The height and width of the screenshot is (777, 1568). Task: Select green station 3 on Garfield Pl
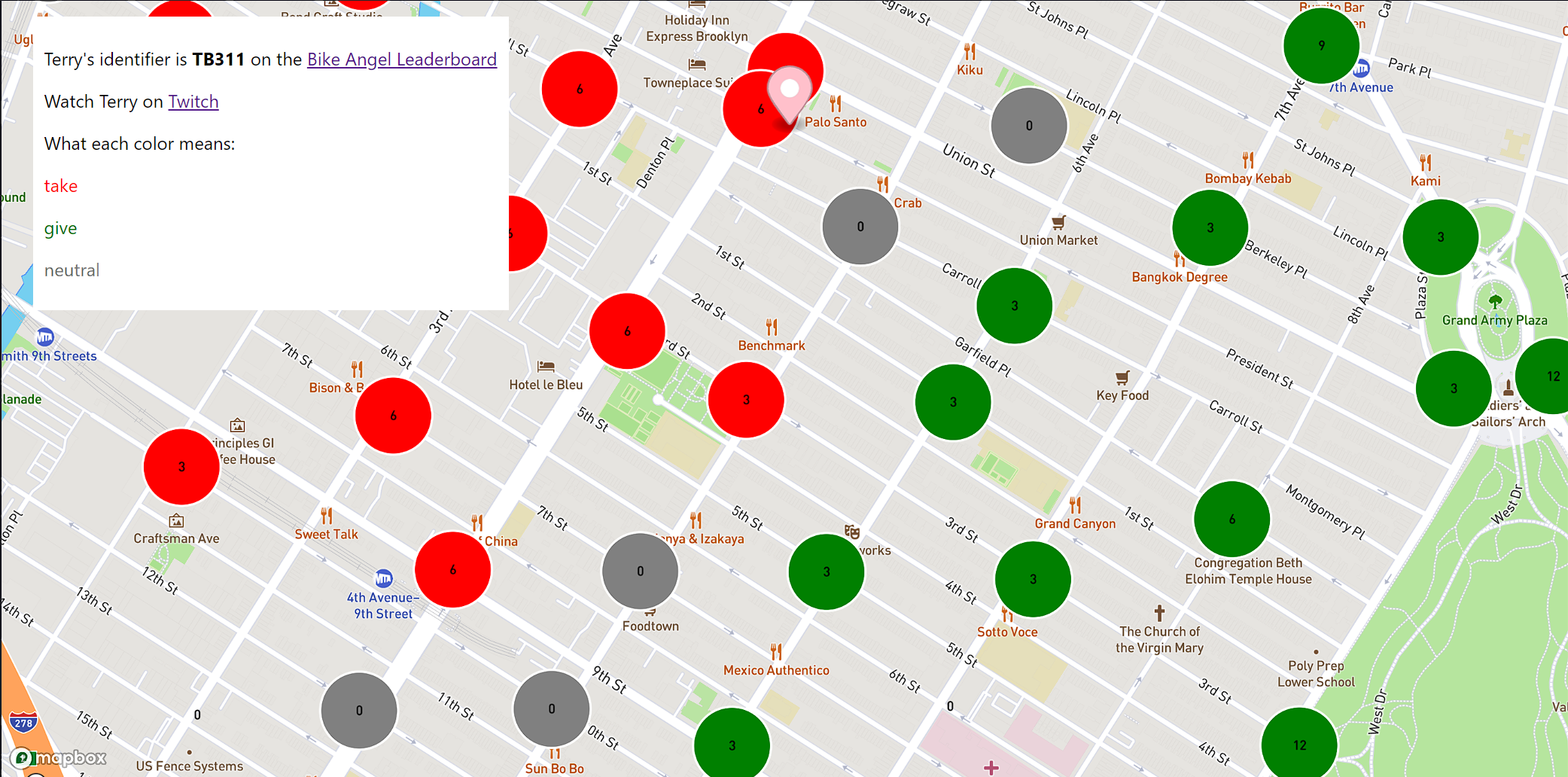point(953,402)
